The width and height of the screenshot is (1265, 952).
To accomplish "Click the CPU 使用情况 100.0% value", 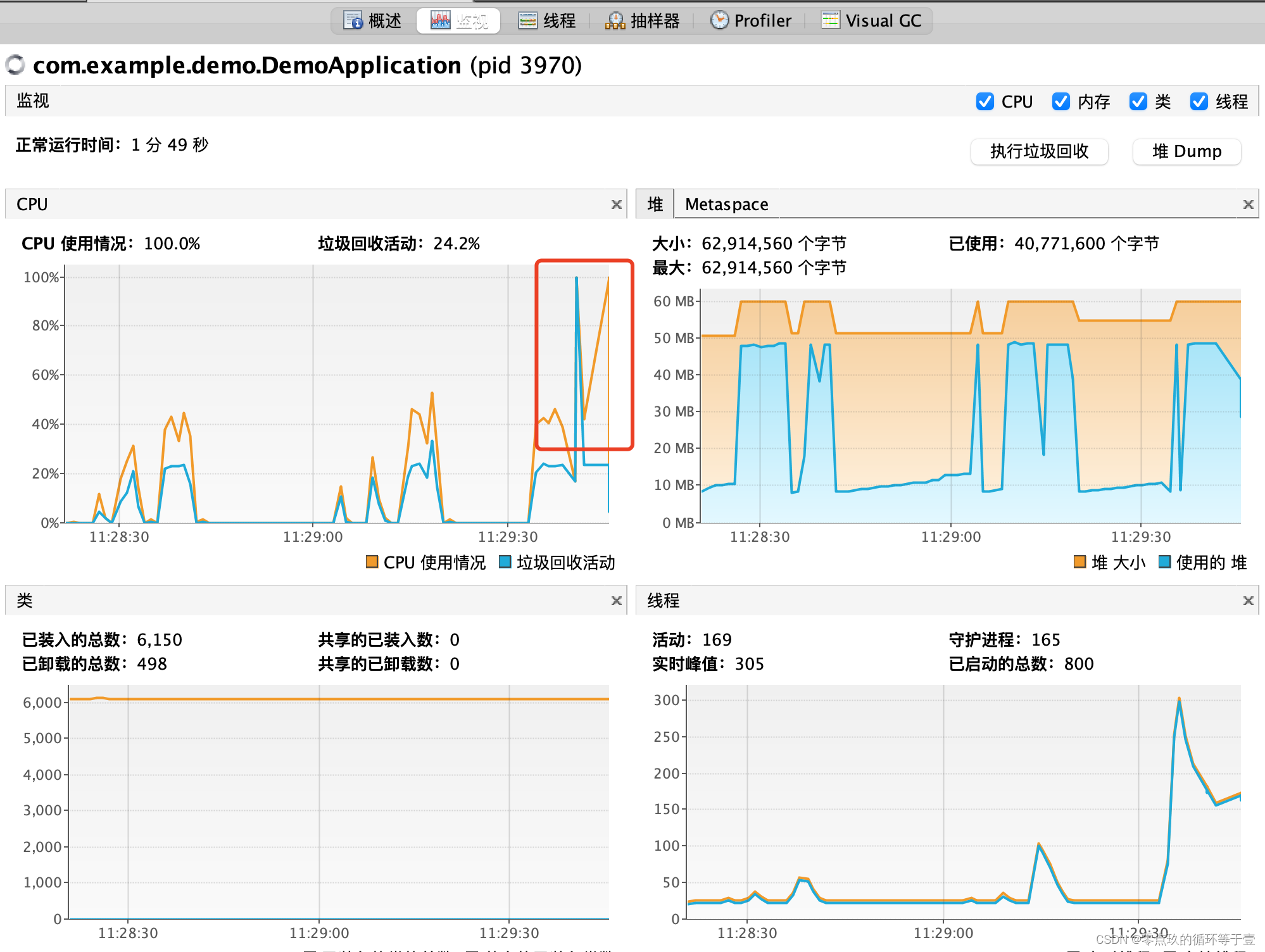I will [x=172, y=244].
